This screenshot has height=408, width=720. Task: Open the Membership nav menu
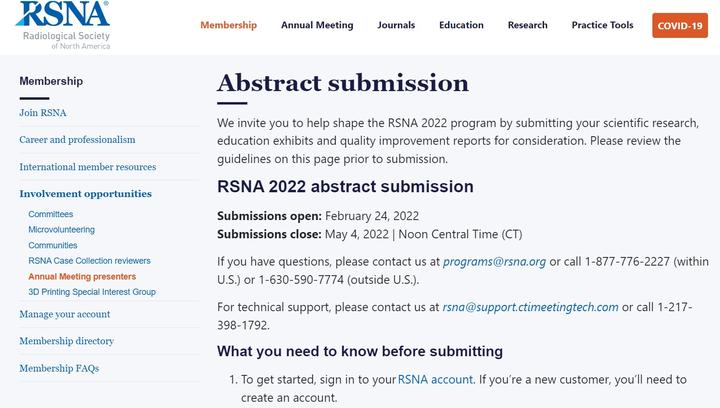coord(228,25)
